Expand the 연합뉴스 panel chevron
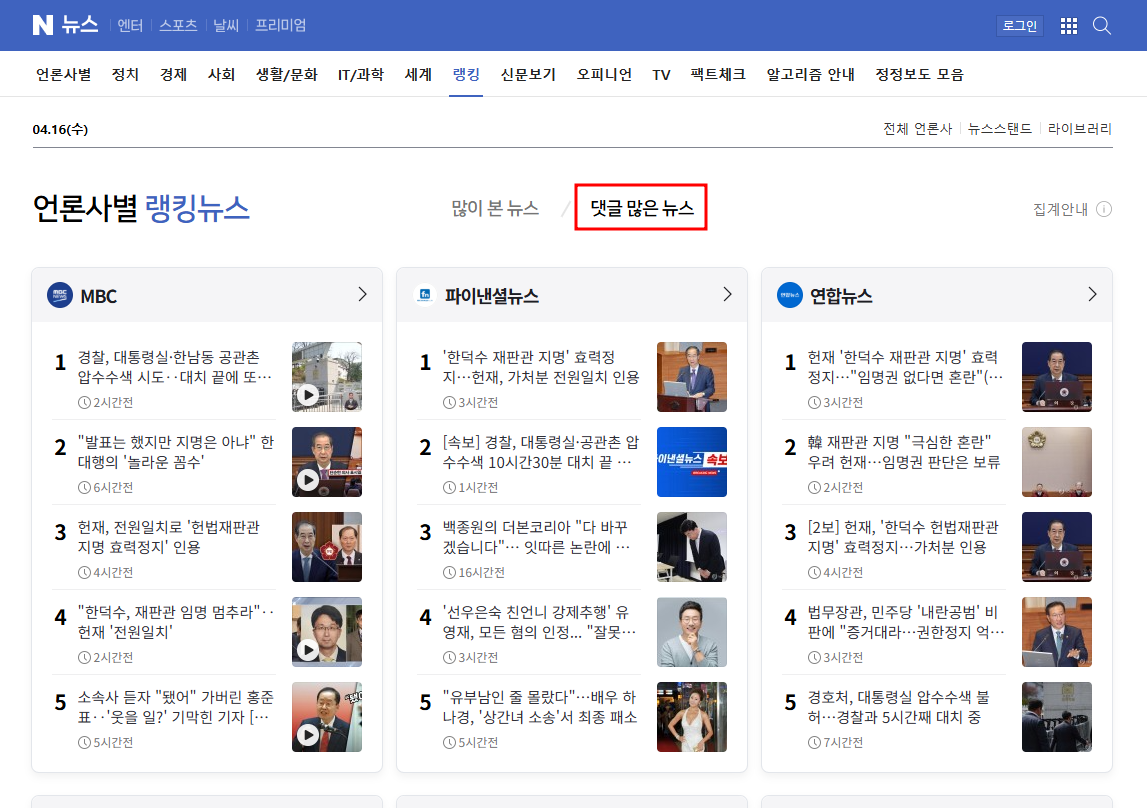Image resolution: width=1147 pixels, height=808 pixels. coord(1092,294)
